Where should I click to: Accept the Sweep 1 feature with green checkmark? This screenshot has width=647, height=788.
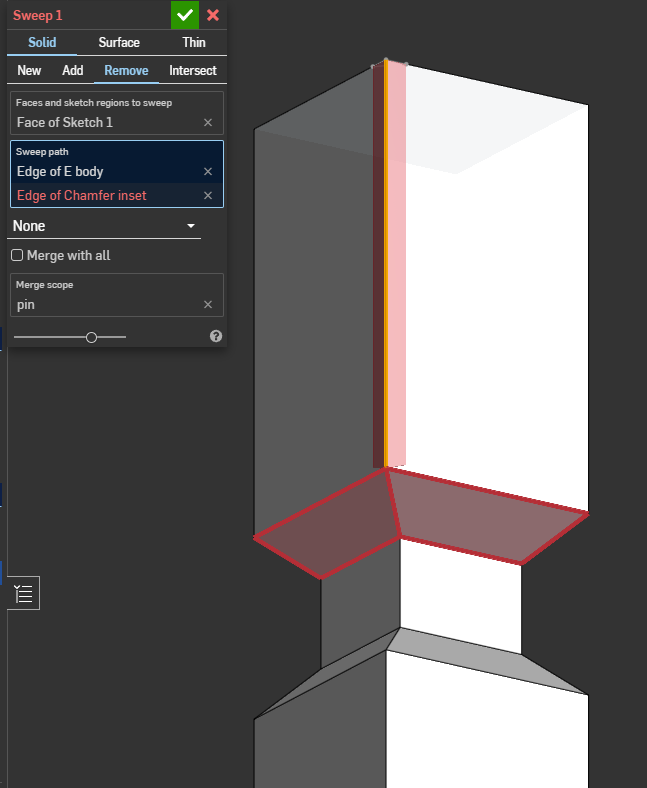[184, 15]
